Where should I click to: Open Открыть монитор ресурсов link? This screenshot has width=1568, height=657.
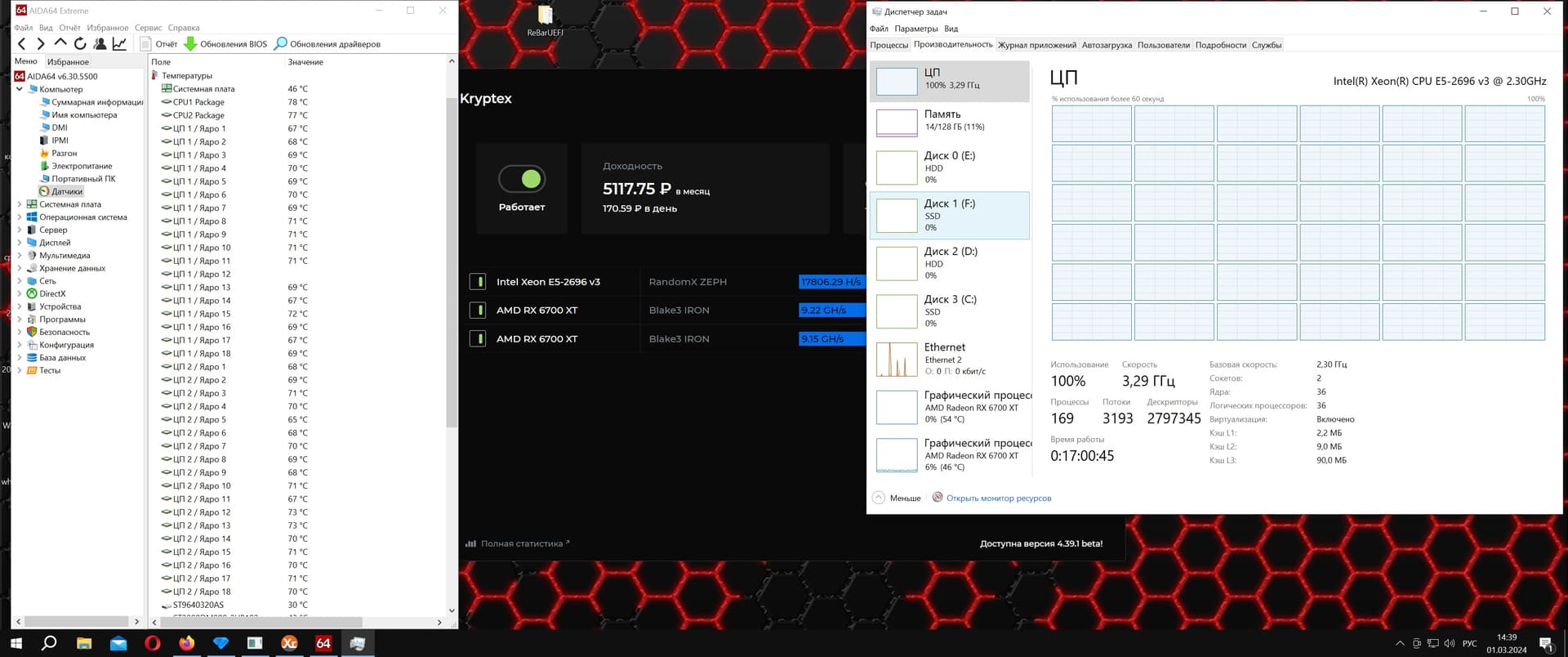991,498
